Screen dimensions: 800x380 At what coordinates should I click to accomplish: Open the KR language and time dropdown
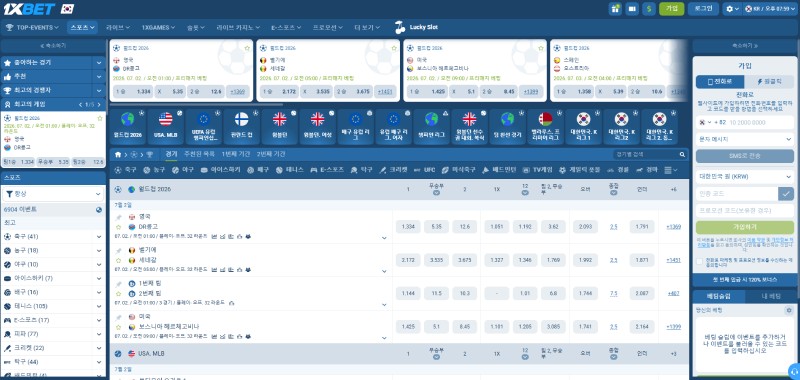click(770, 9)
